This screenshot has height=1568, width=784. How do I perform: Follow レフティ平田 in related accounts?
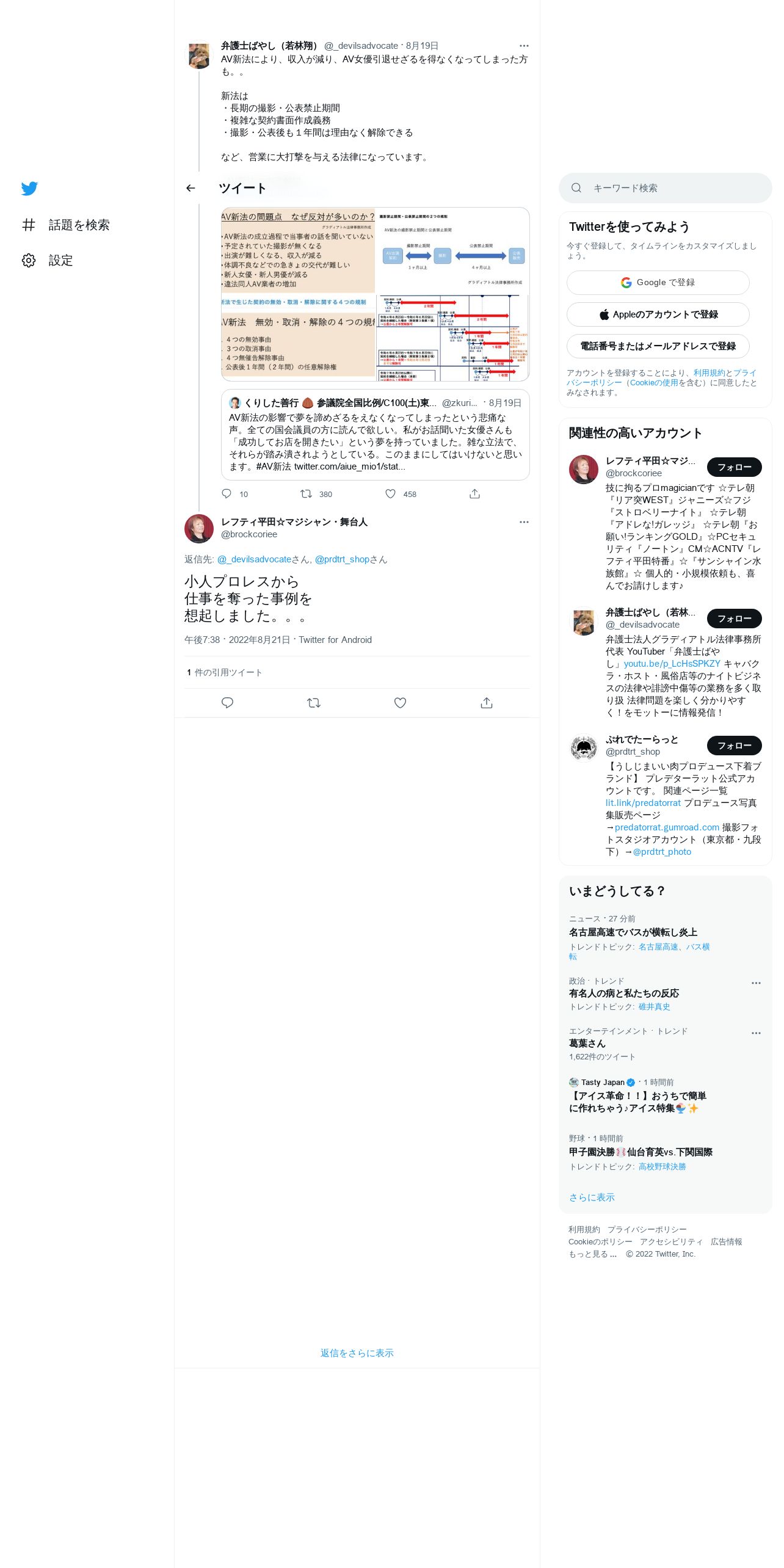tap(734, 467)
